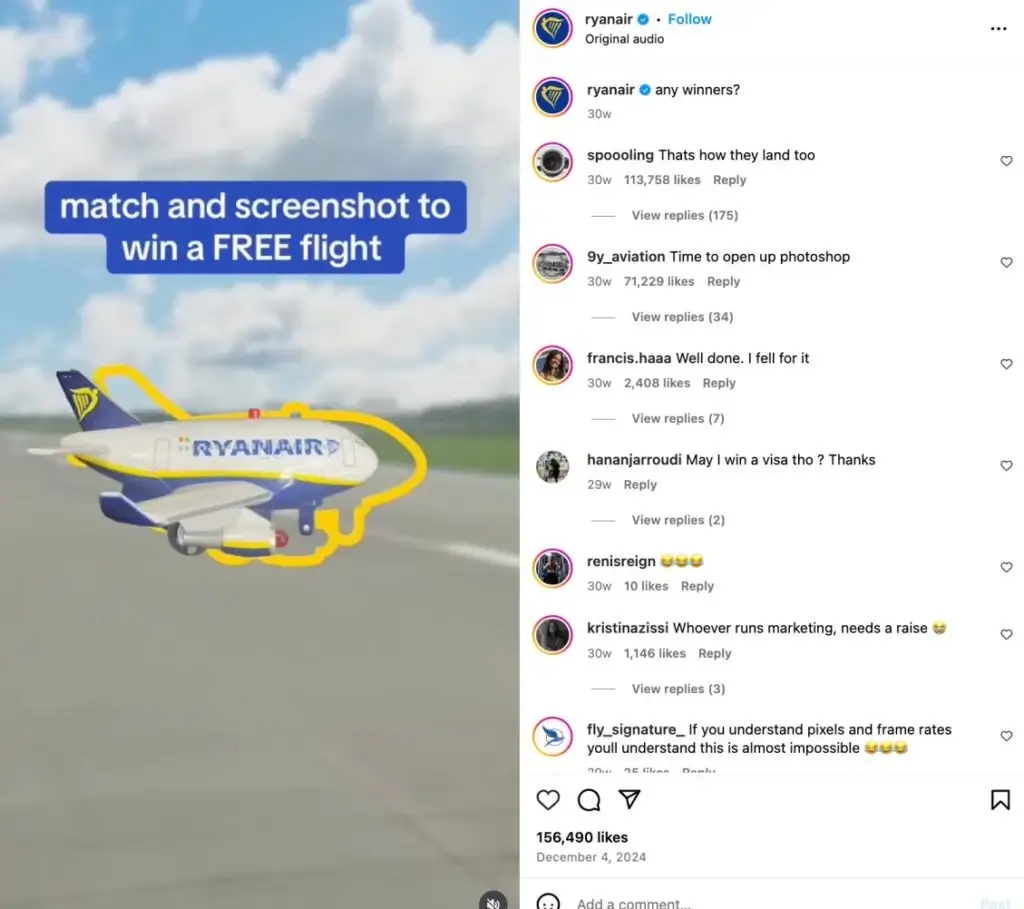
Task: Share post via paper plane icon
Action: click(x=630, y=799)
